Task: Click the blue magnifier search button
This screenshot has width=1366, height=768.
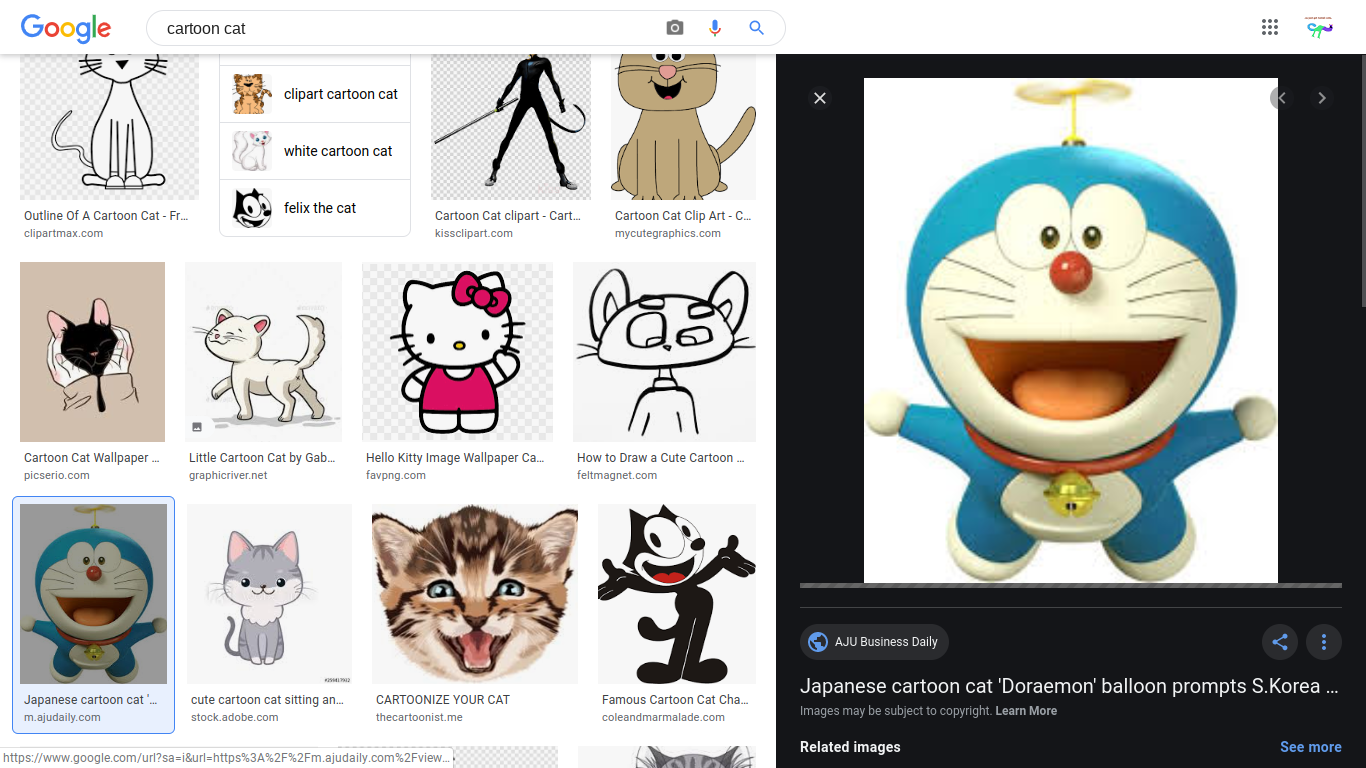Action: coord(757,28)
